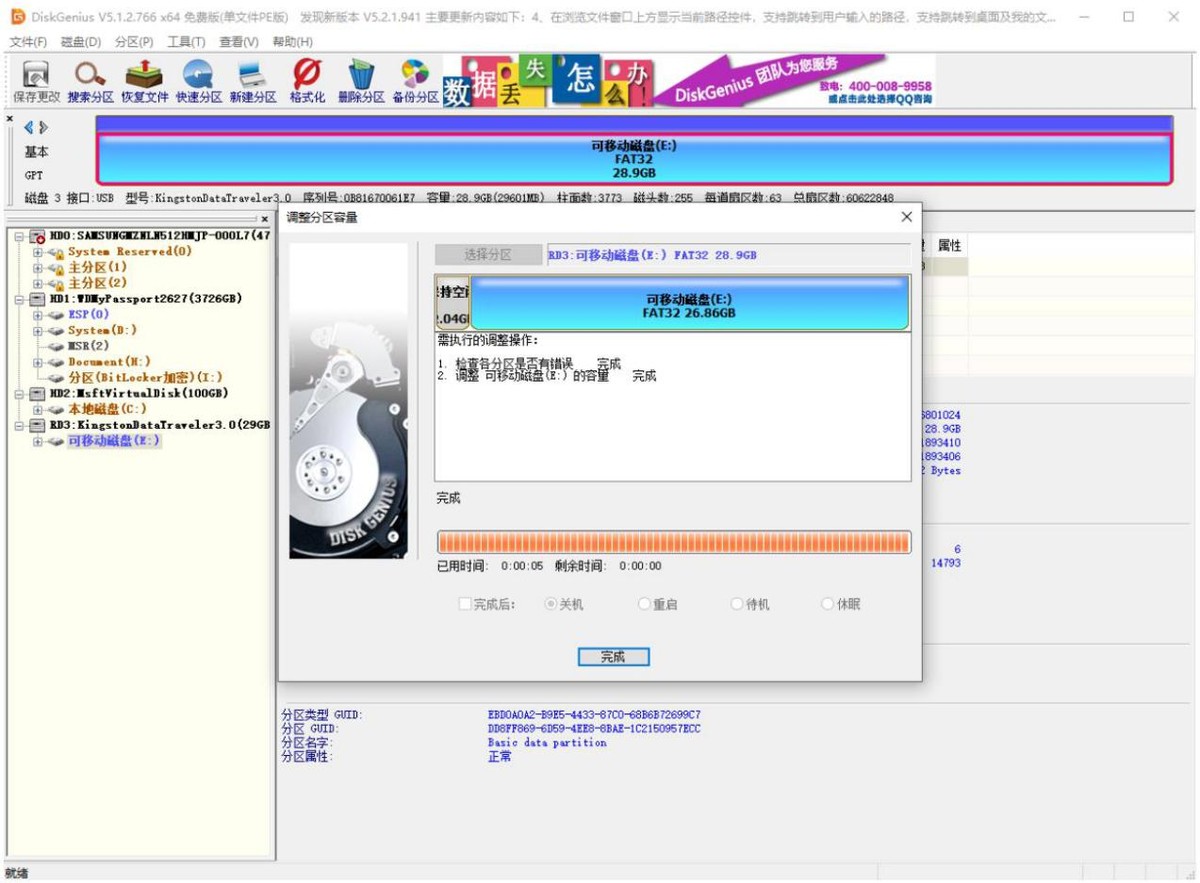Select the 2.04GB free space segment in dialog
1200x883 pixels.
pos(453,304)
